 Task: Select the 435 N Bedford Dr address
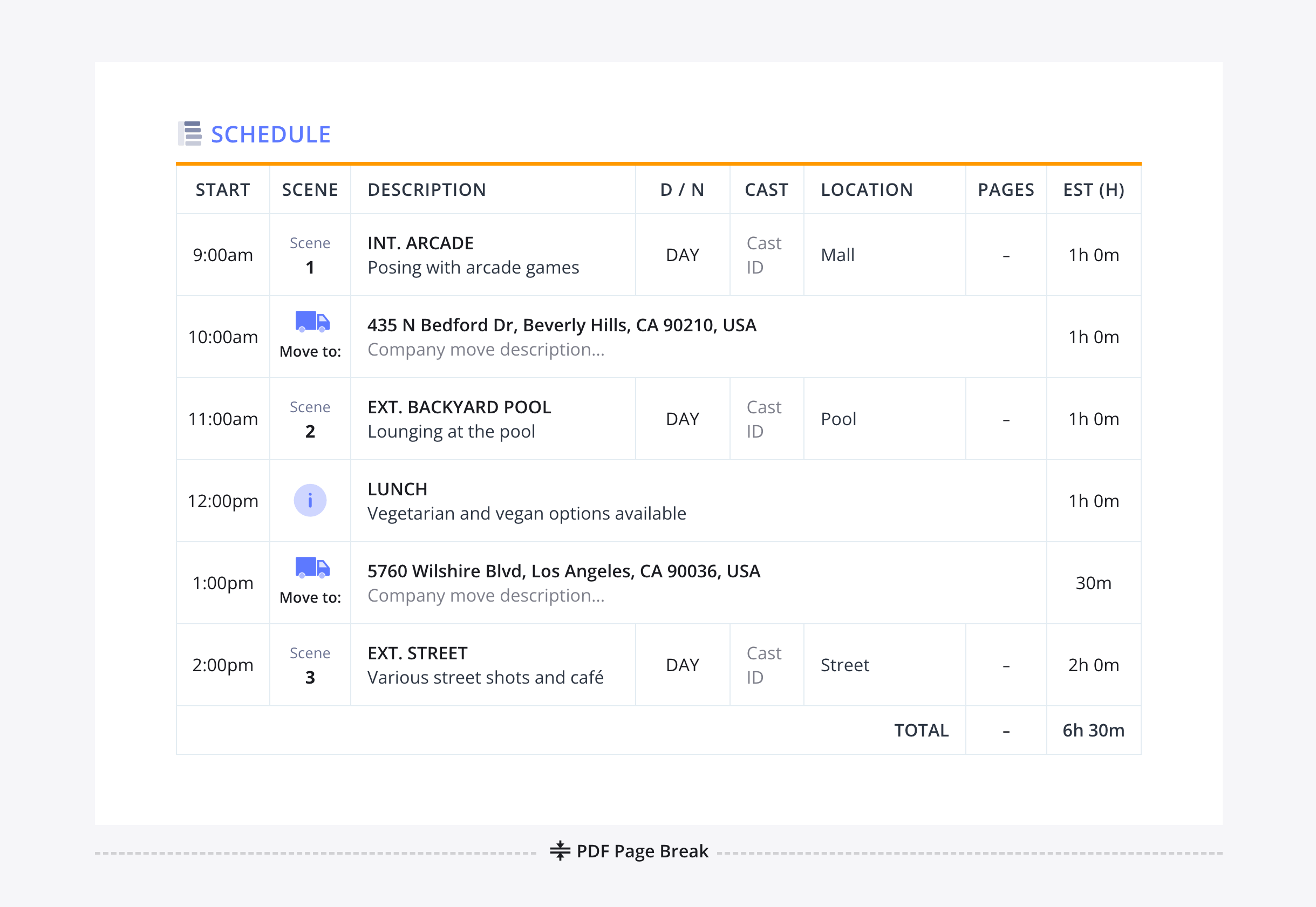(561, 325)
